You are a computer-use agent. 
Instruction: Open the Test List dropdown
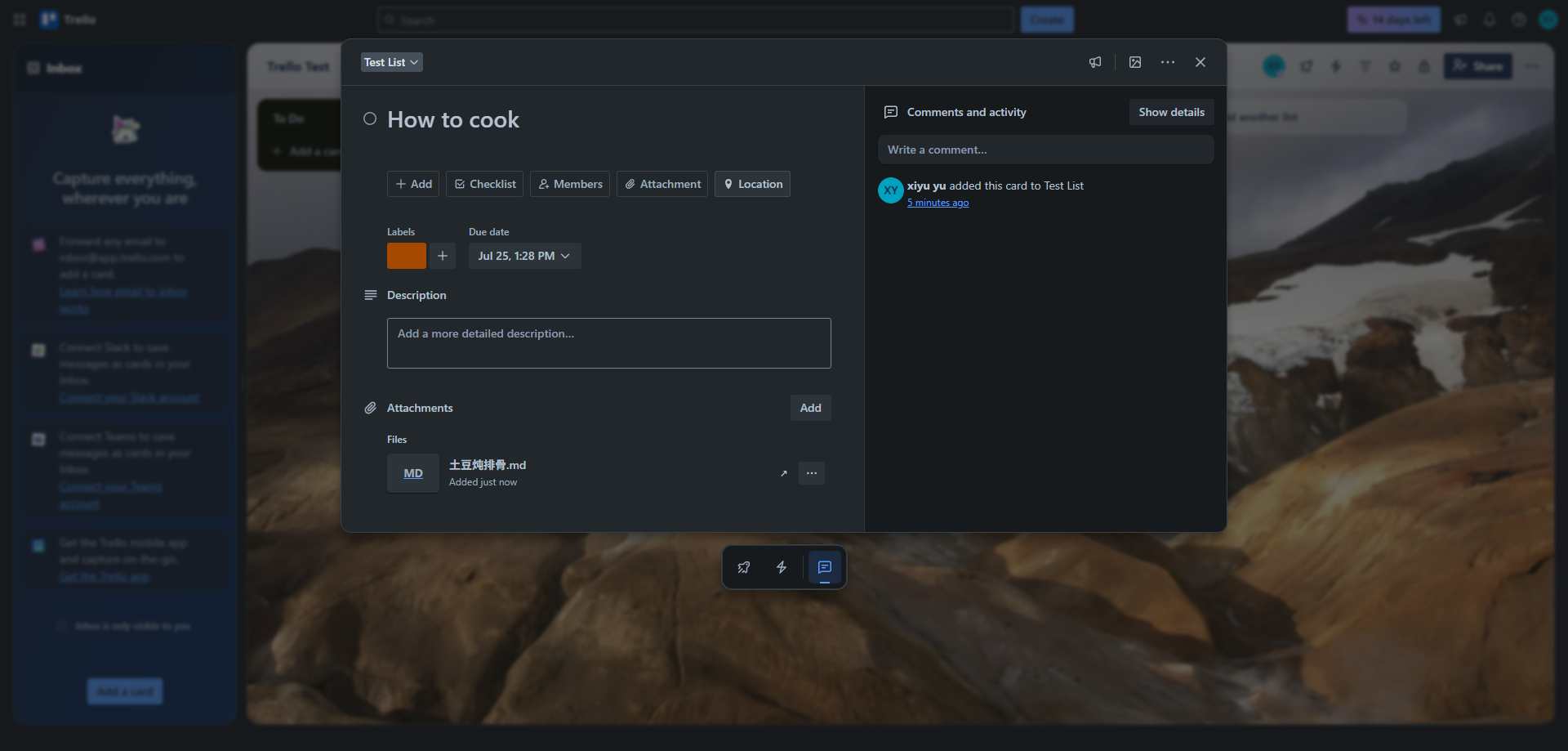[x=392, y=62]
